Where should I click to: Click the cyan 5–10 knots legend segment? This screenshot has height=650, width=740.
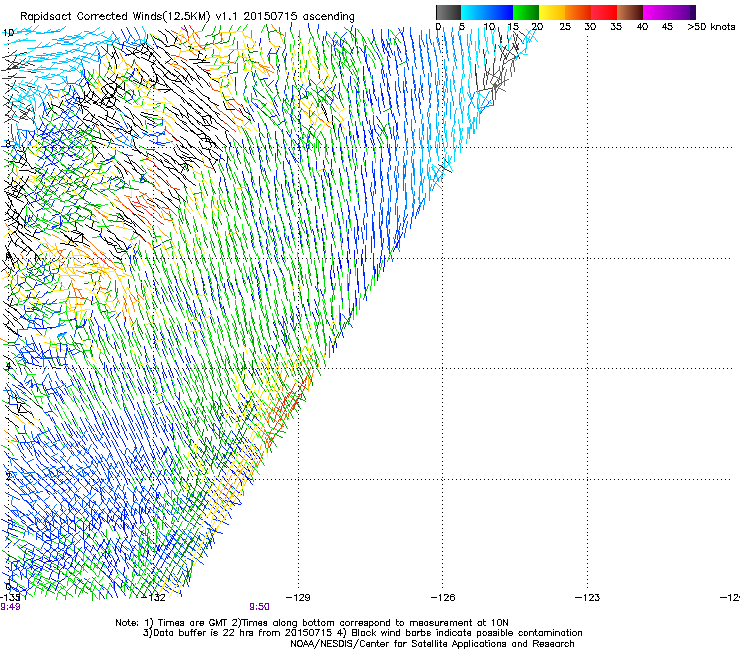tap(474, 12)
